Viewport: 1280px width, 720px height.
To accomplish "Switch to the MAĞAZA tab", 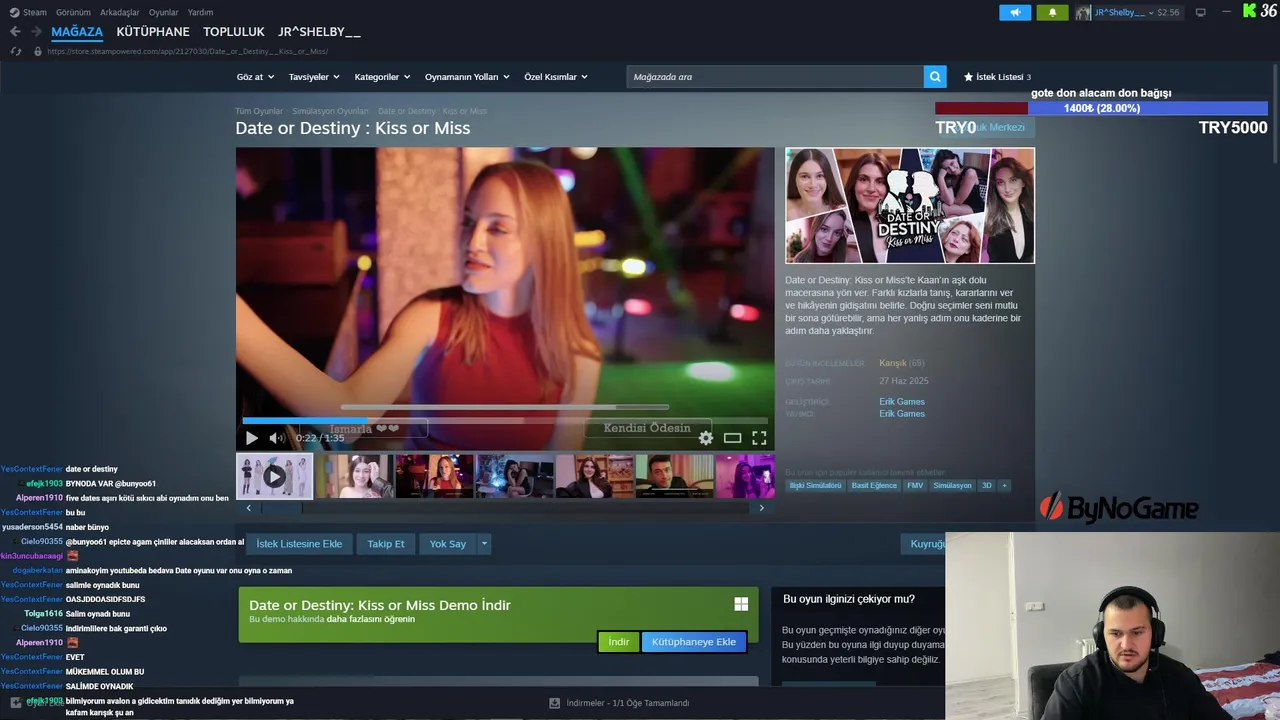I will pos(77,32).
